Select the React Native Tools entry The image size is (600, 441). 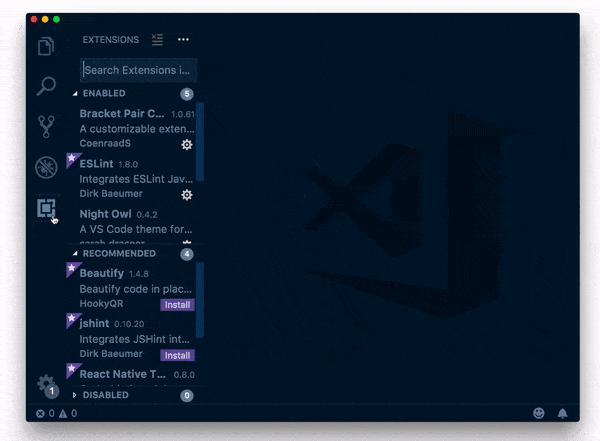pyautogui.click(x=132, y=376)
